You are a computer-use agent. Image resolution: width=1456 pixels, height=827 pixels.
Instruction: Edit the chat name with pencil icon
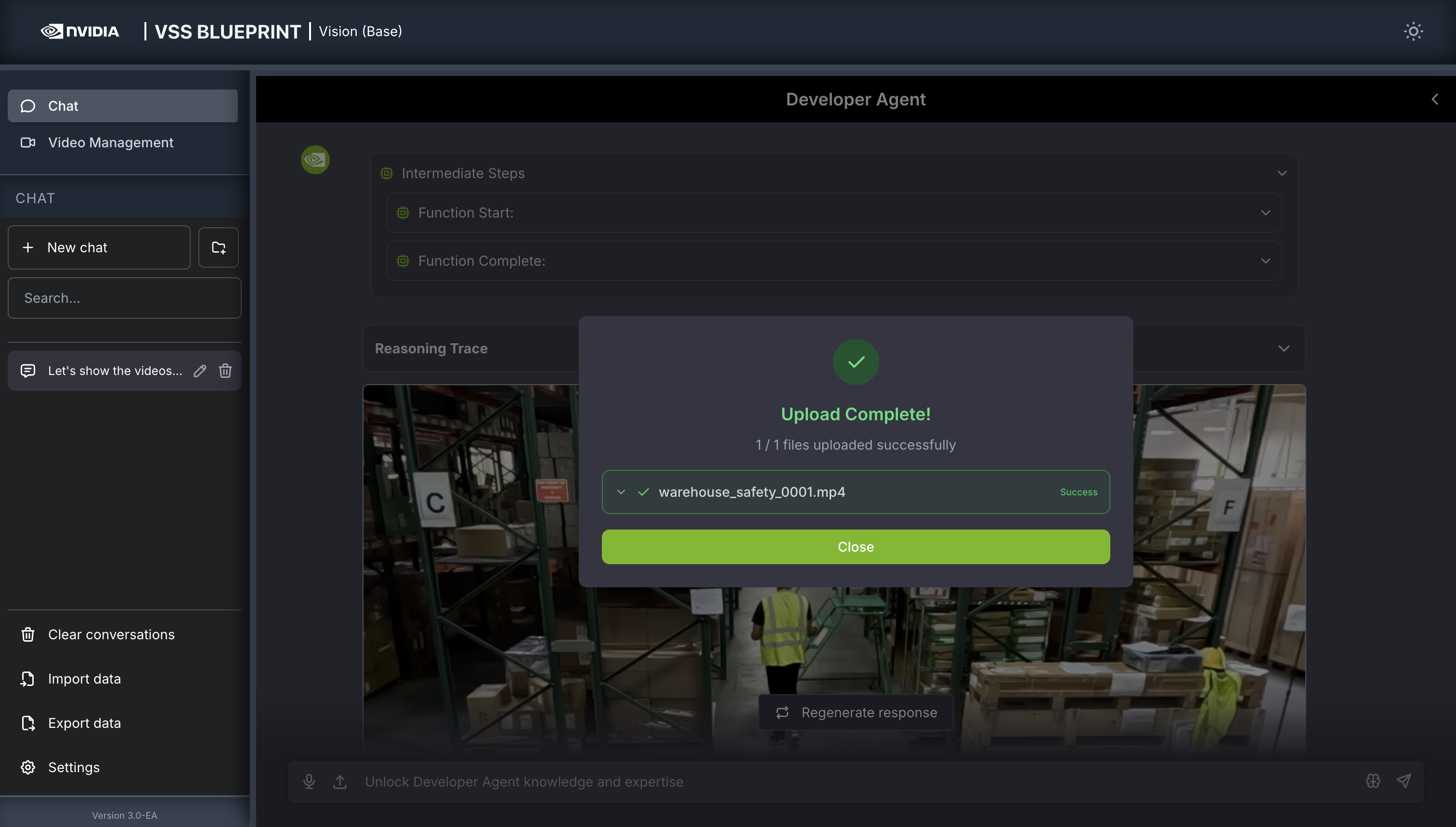(x=199, y=371)
